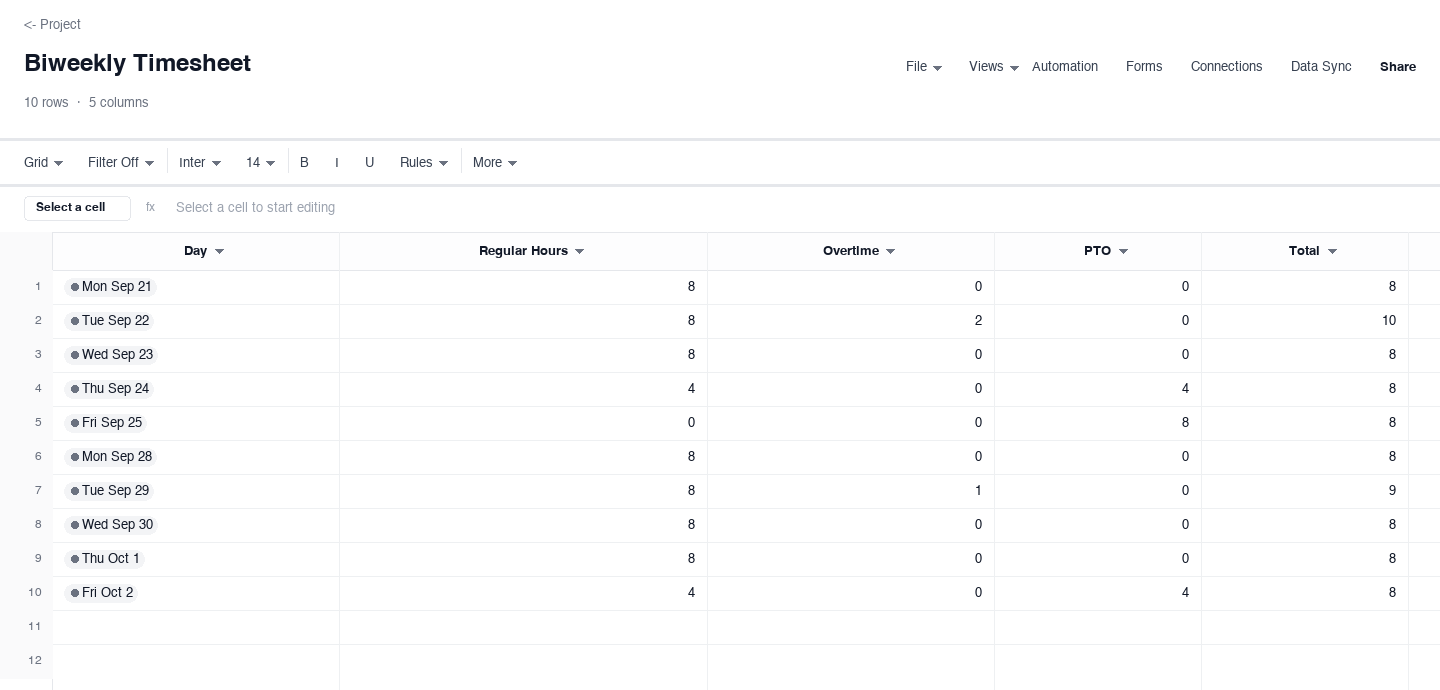Select Overtime value 2 for Tue Sep 22

tap(851, 321)
